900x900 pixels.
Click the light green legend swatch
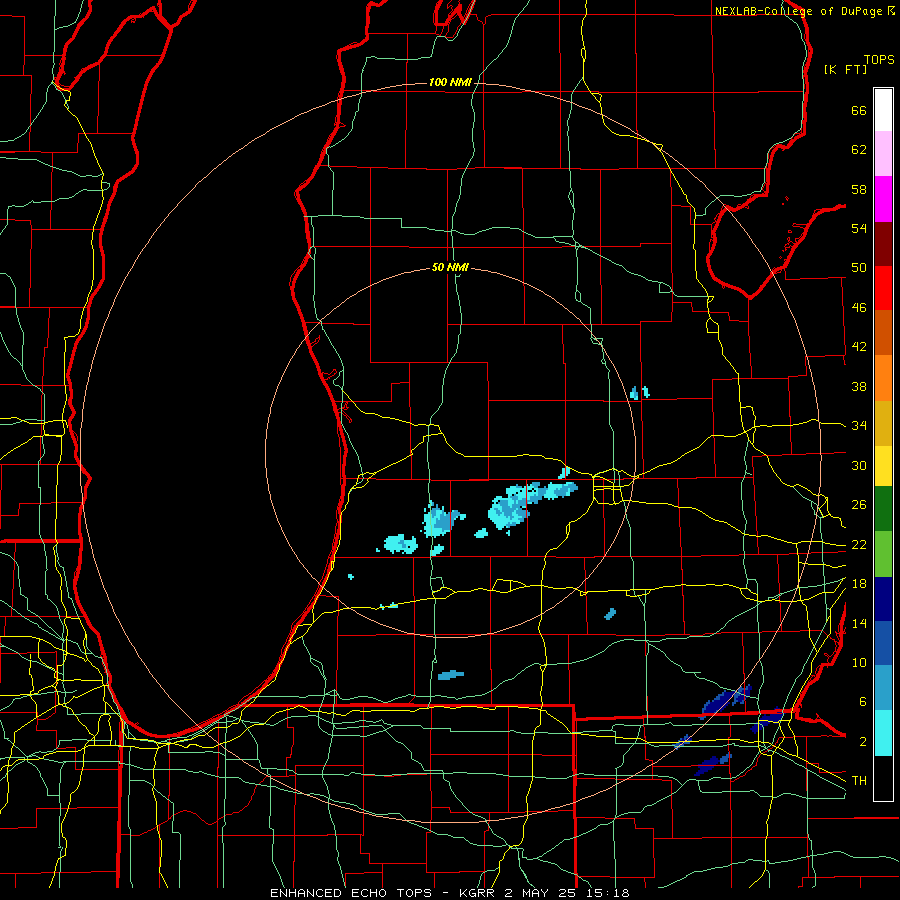883,554
